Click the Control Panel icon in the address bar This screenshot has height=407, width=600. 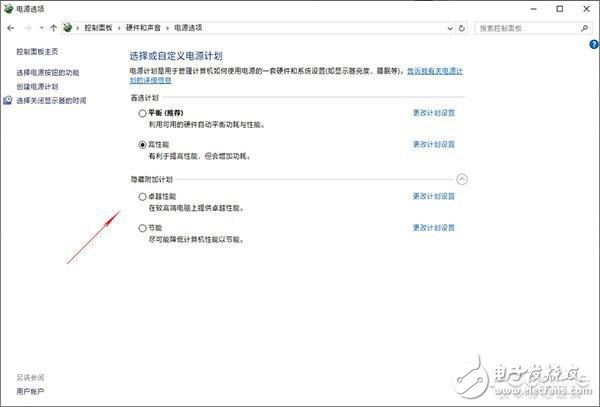[67, 28]
